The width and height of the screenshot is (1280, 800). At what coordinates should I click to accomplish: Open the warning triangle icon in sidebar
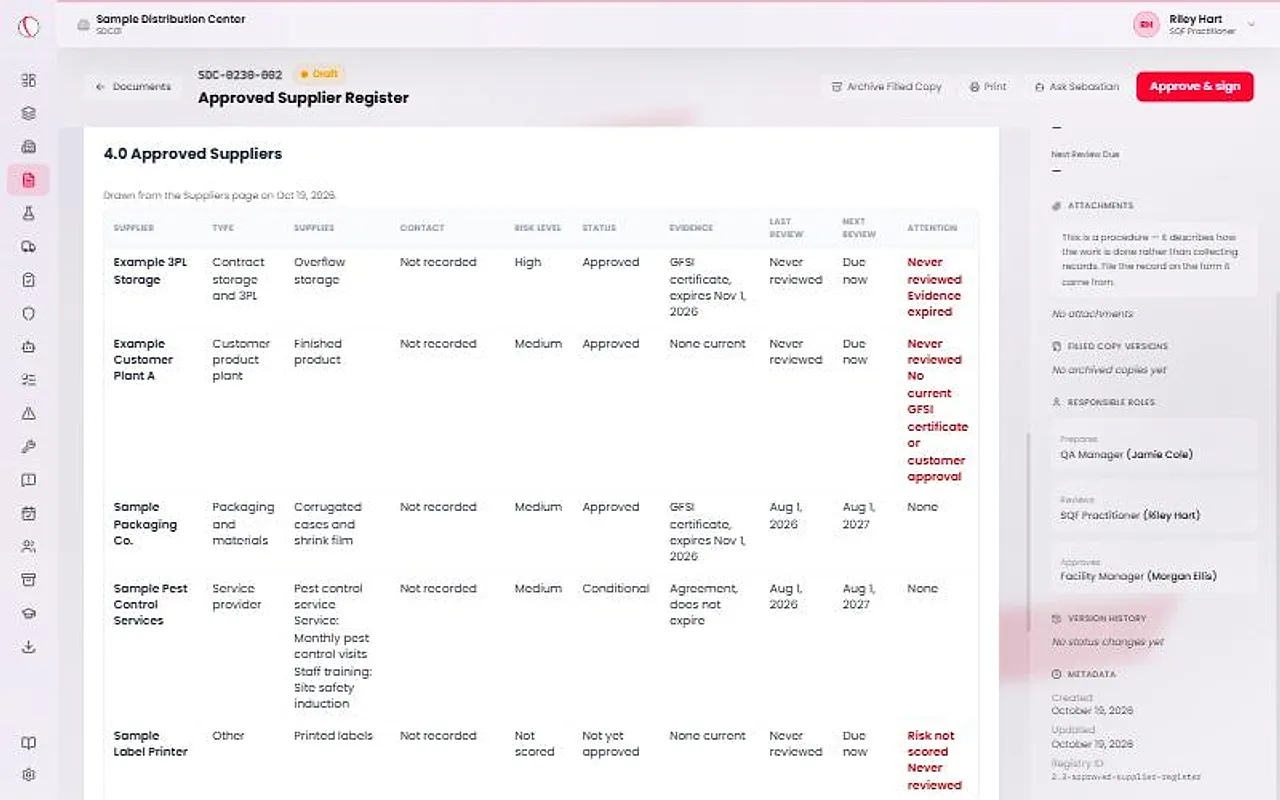(x=28, y=413)
